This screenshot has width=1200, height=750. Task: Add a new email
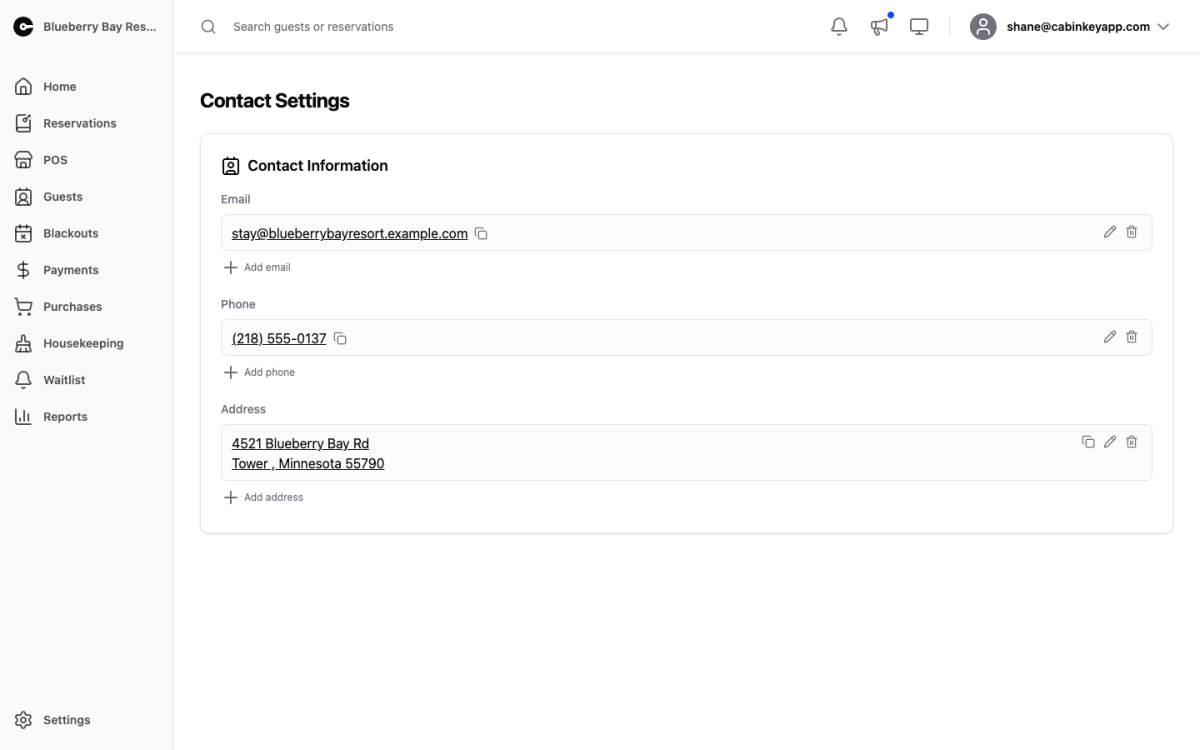(x=257, y=268)
